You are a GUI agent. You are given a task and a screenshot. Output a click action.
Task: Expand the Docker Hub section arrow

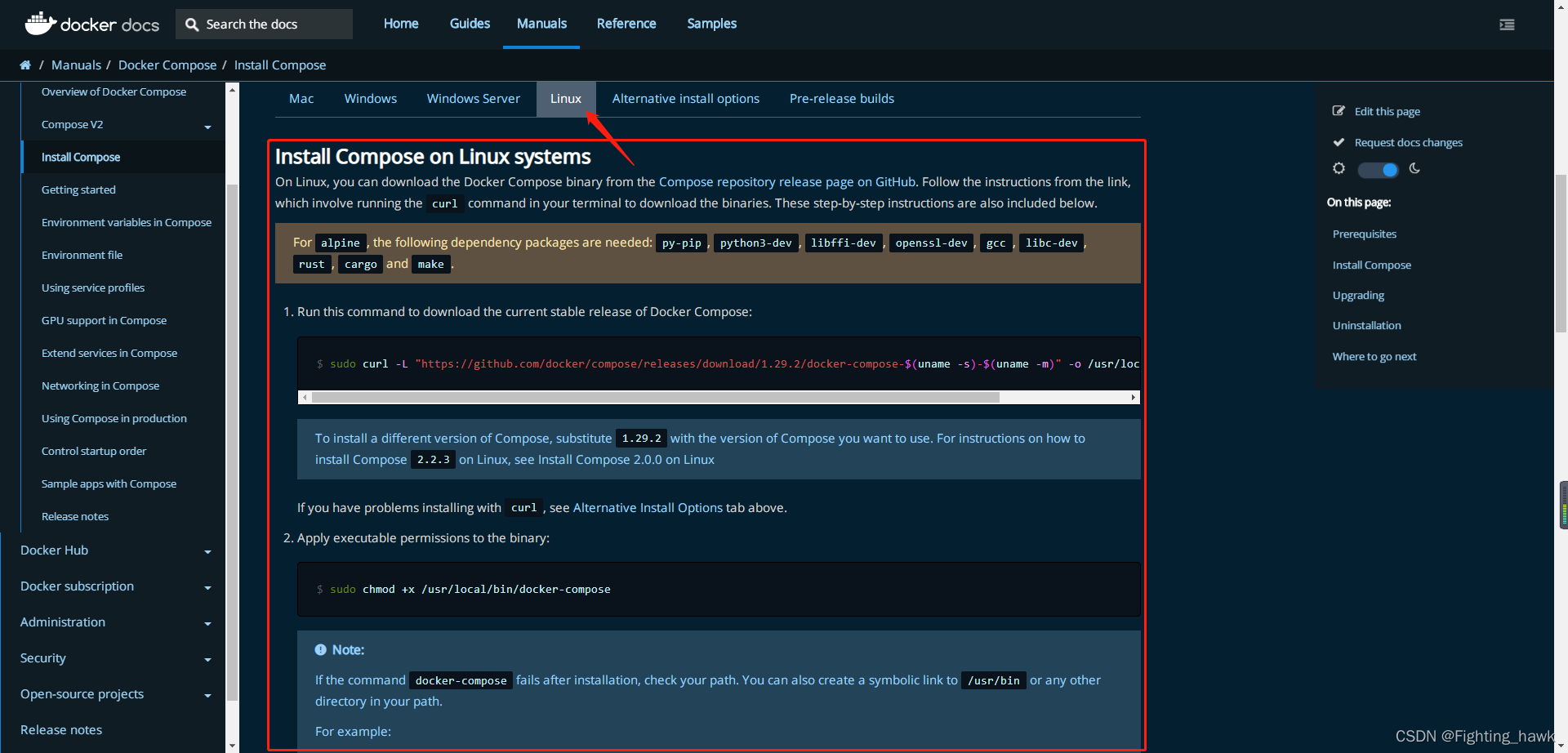207,552
